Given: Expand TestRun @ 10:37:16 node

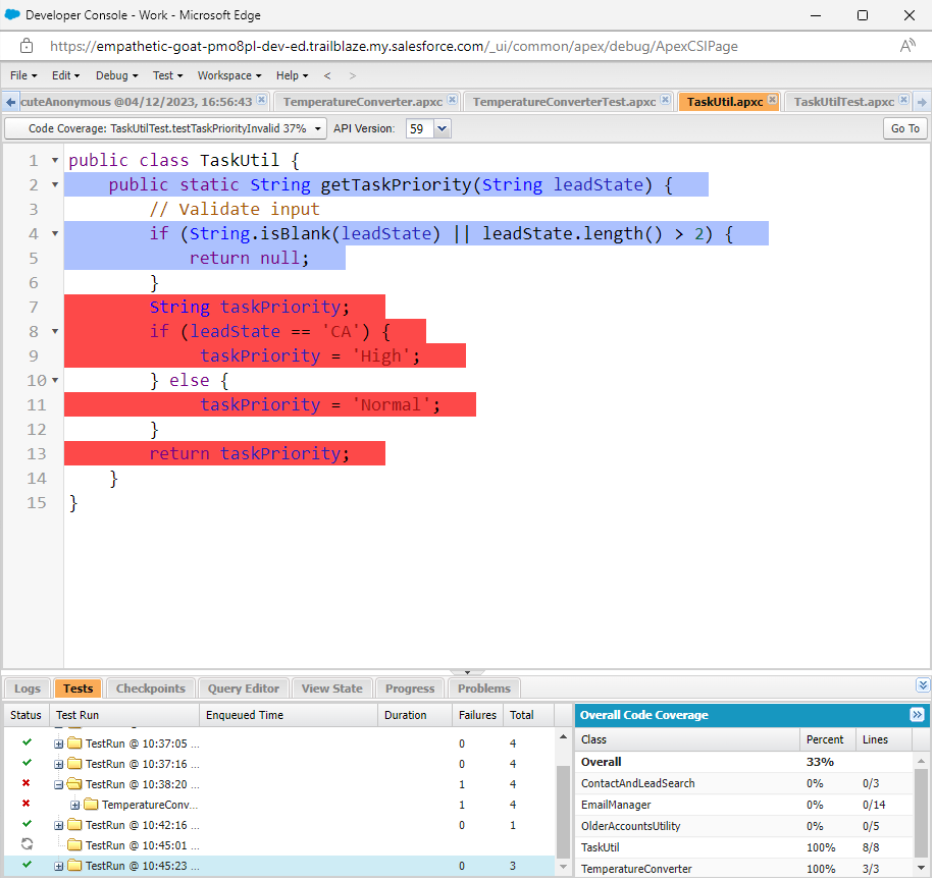Looking at the screenshot, I should 58,764.
